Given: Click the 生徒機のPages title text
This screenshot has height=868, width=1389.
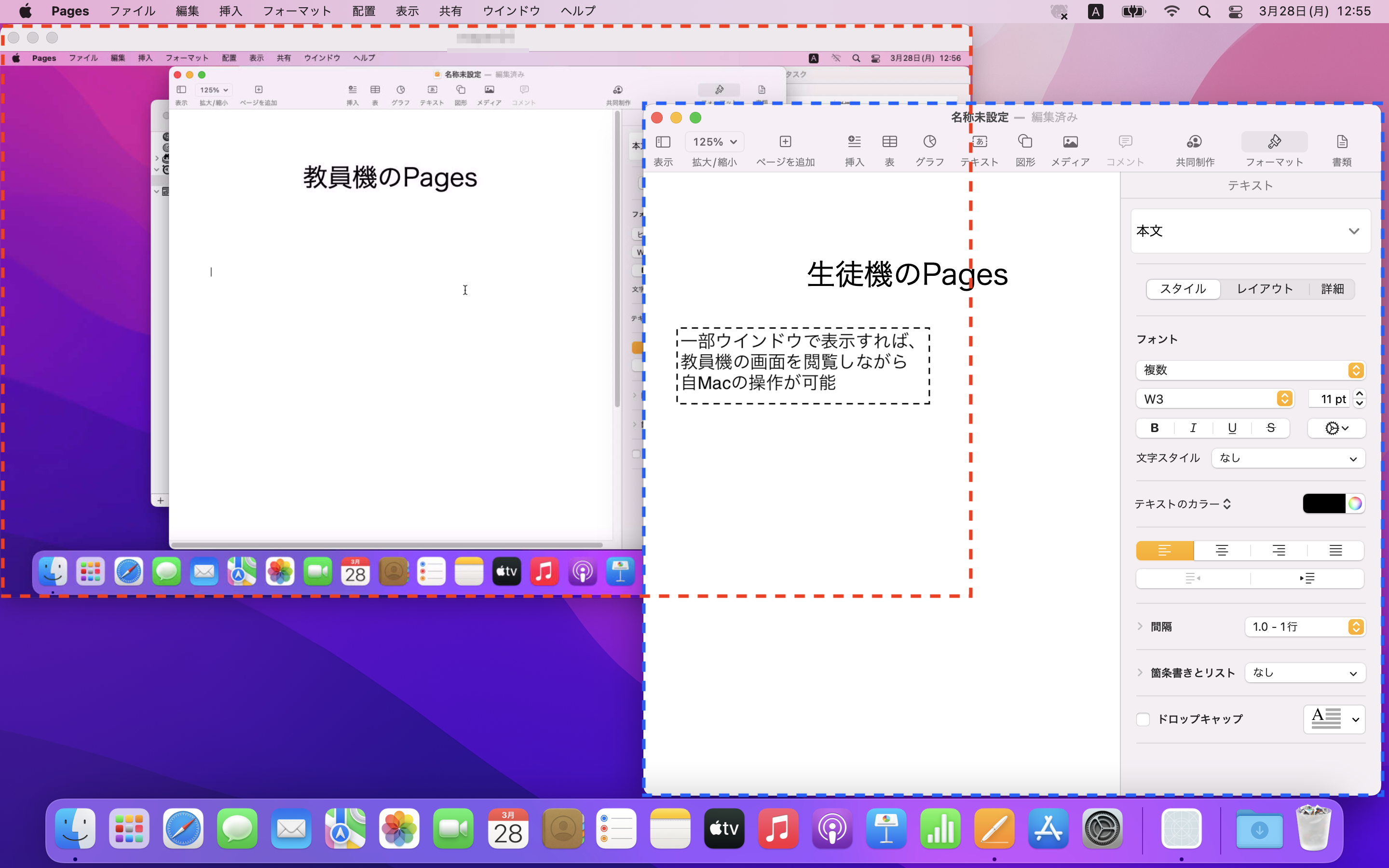Looking at the screenshot, I should click(x=907, y=274).
